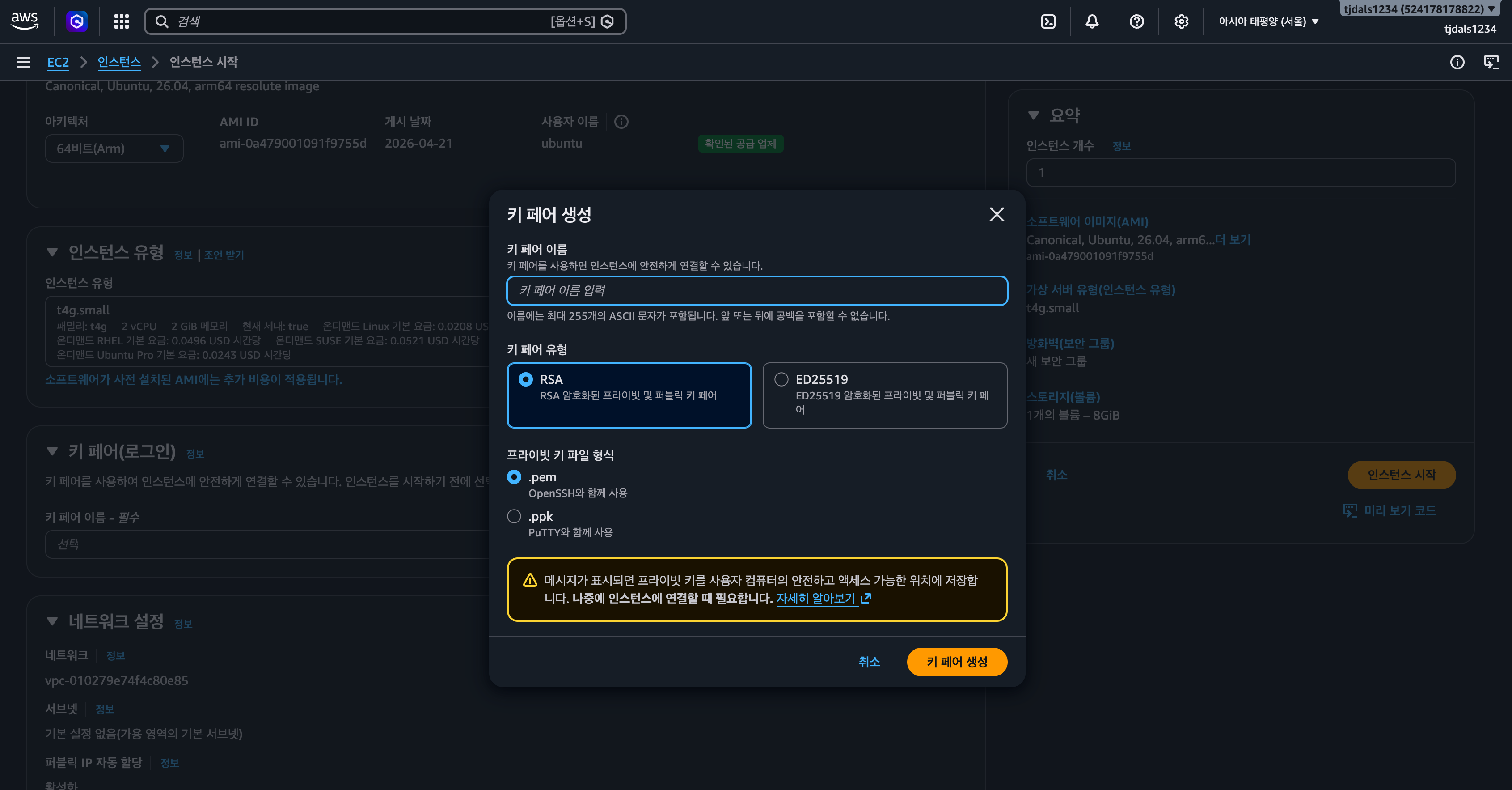The image size is (1512, 790).
Task: Open the help question mark menu
Action: (x=1136, y=21)
